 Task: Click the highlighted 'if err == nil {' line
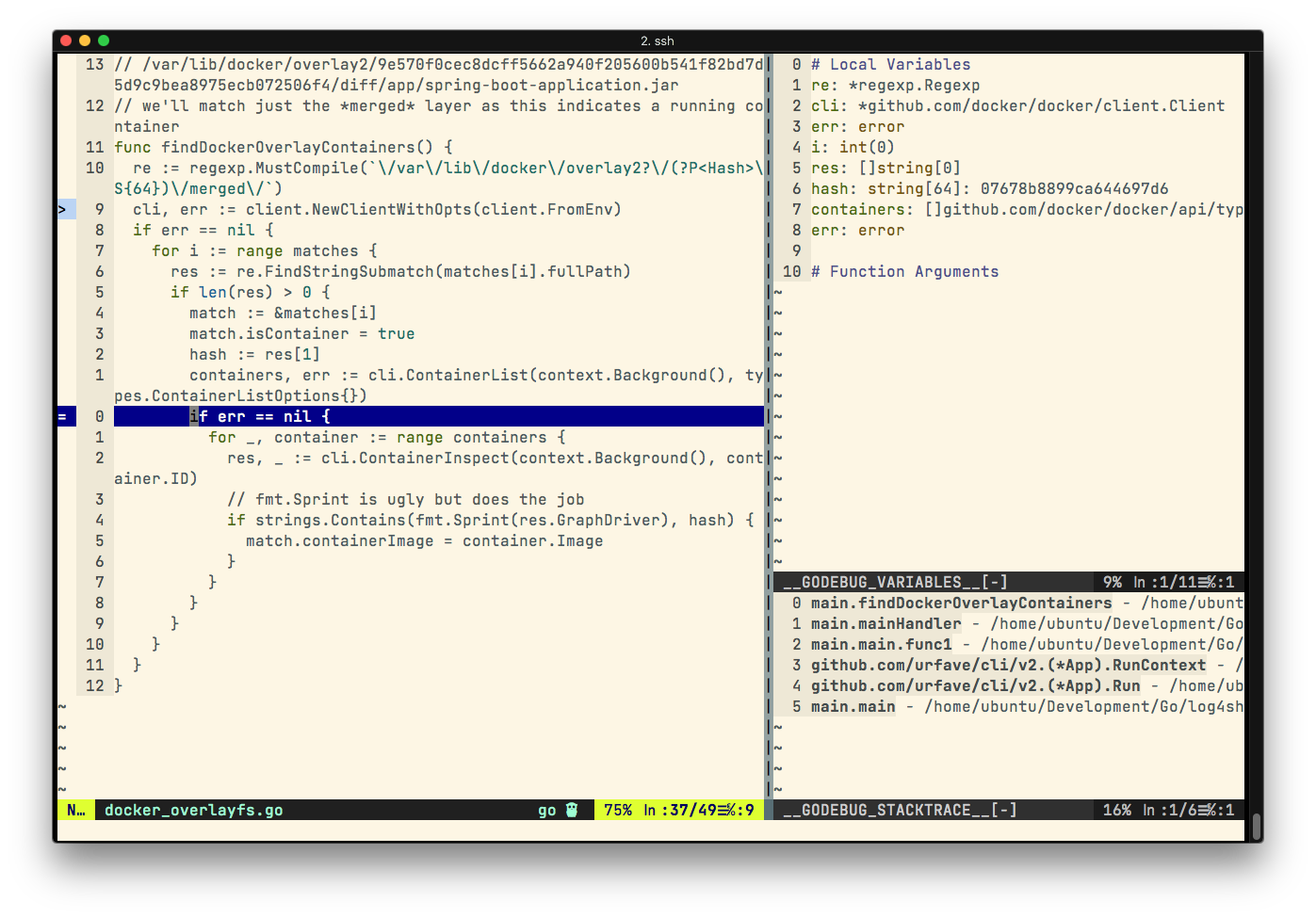pos(439,416)
